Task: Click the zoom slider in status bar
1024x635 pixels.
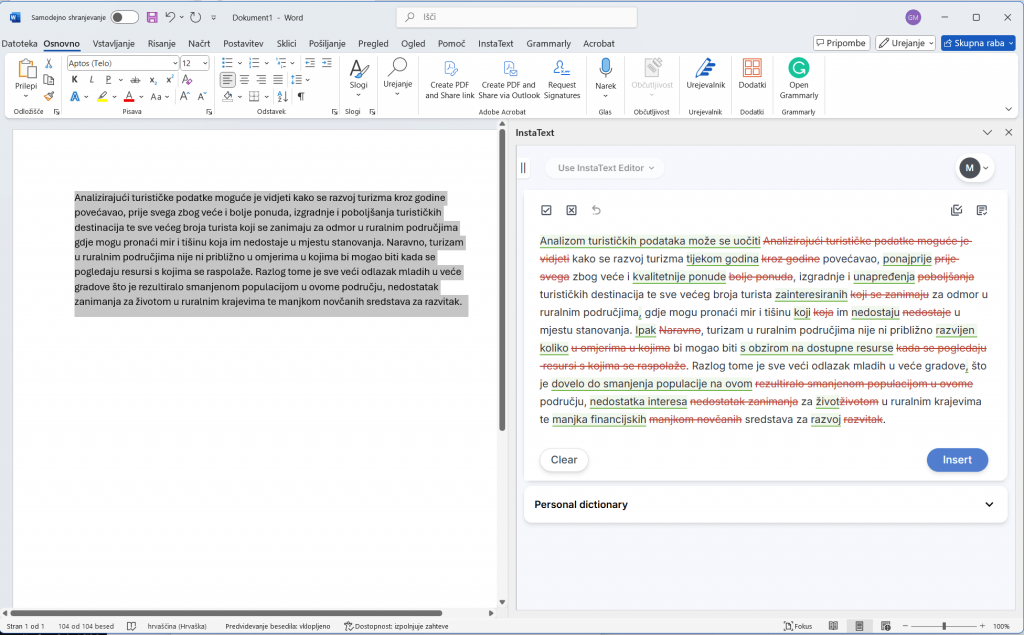Action: (x=944, y=626)
